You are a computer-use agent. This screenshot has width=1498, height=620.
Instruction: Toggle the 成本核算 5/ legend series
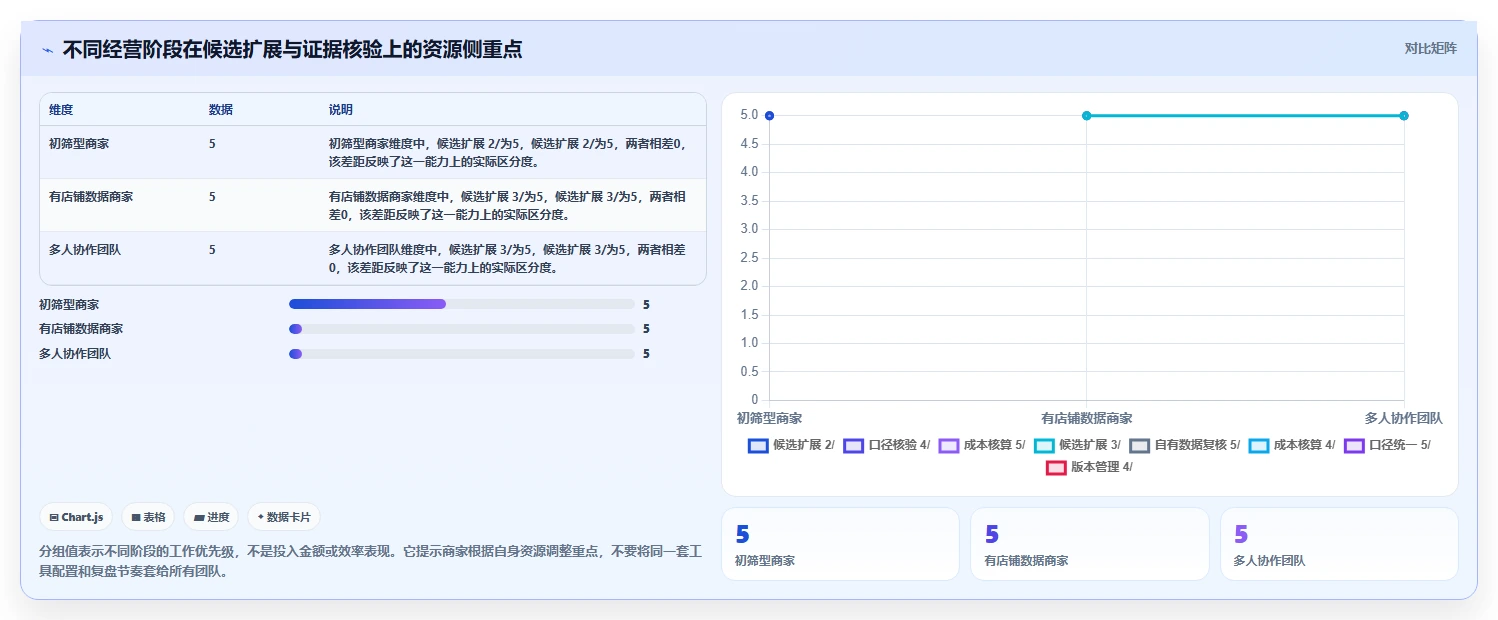(982, 445)
